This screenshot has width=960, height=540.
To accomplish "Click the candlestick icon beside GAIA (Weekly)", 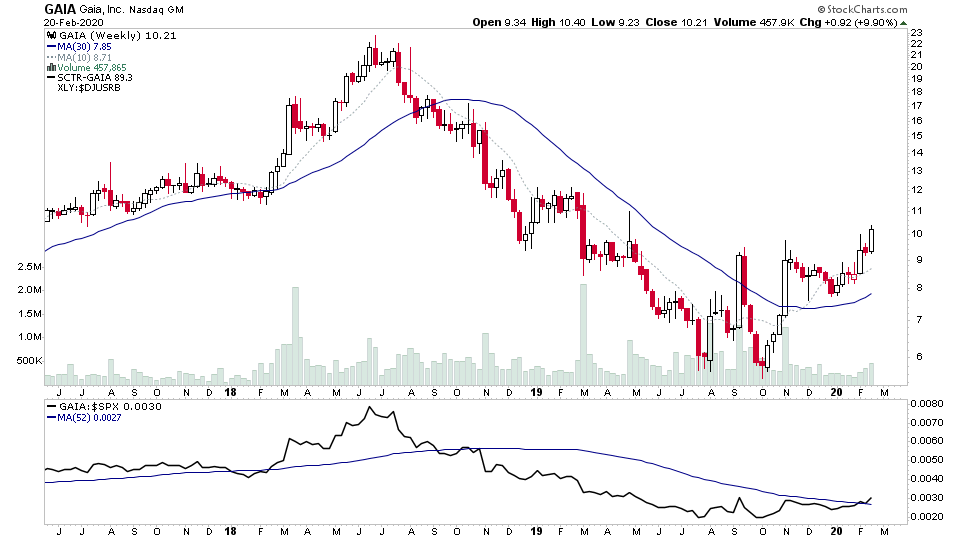I will point(51,36).
